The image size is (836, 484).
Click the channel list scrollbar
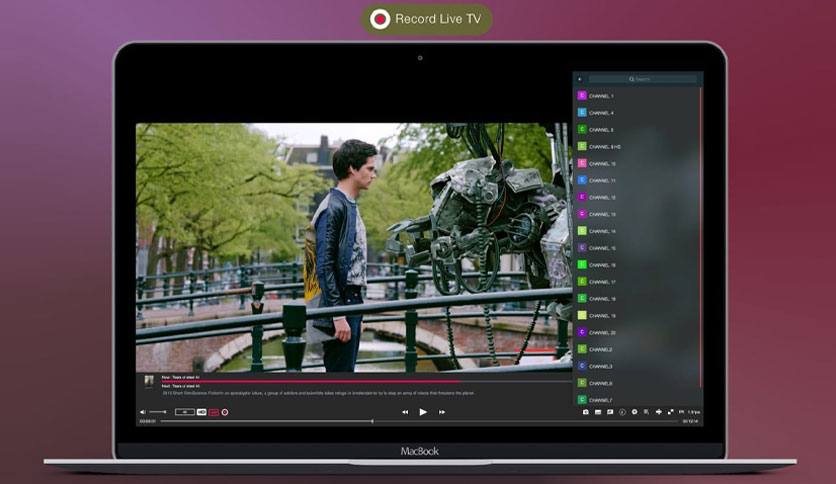[700, 237]
